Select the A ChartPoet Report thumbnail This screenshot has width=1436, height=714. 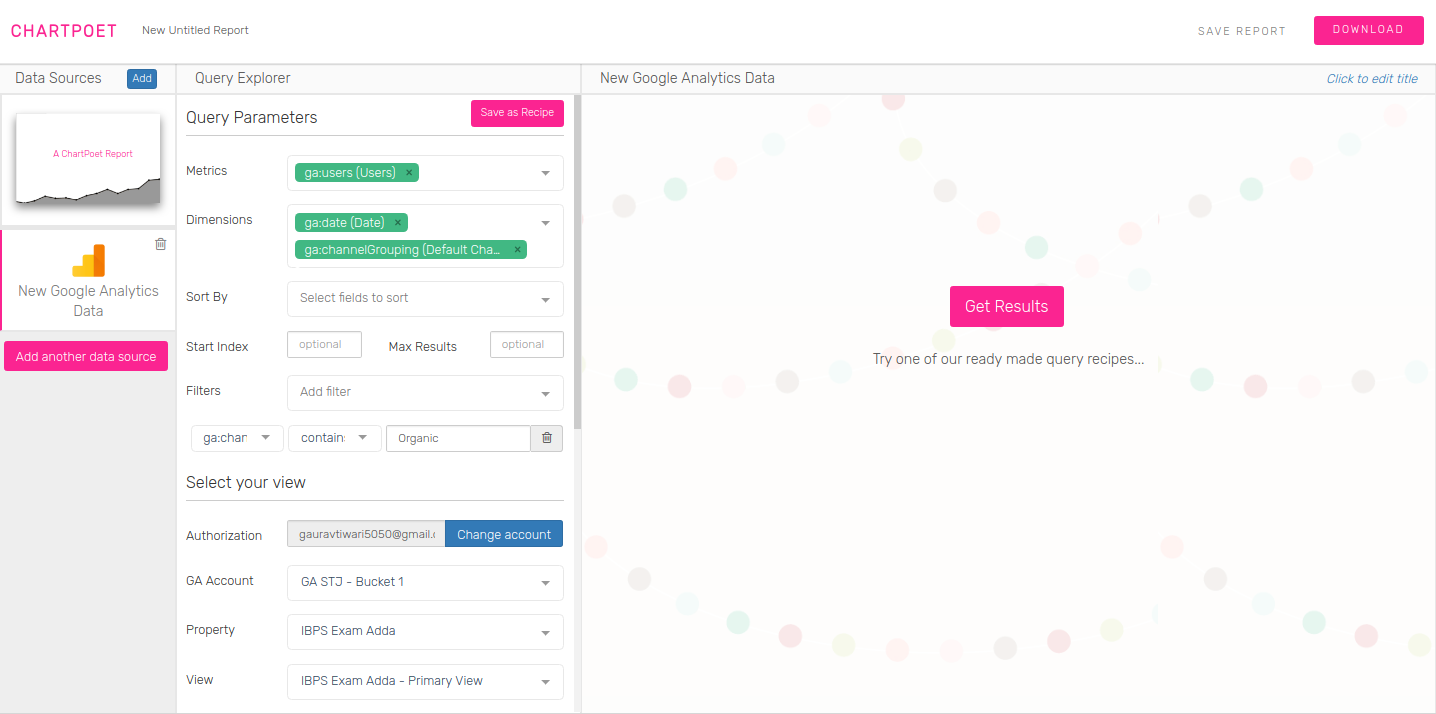tap(88, 160)
